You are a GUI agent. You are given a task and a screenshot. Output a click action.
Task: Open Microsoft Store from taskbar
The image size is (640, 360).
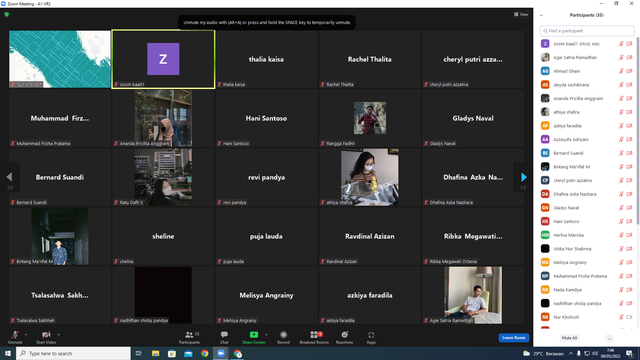click(x=172, y=353)
